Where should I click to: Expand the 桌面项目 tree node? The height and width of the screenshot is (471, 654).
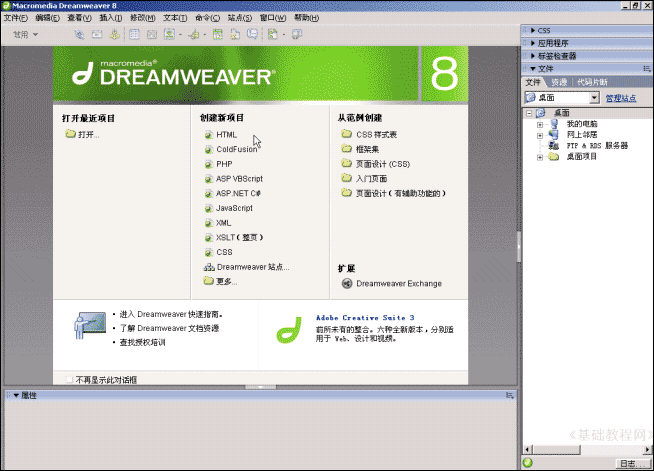540,157
